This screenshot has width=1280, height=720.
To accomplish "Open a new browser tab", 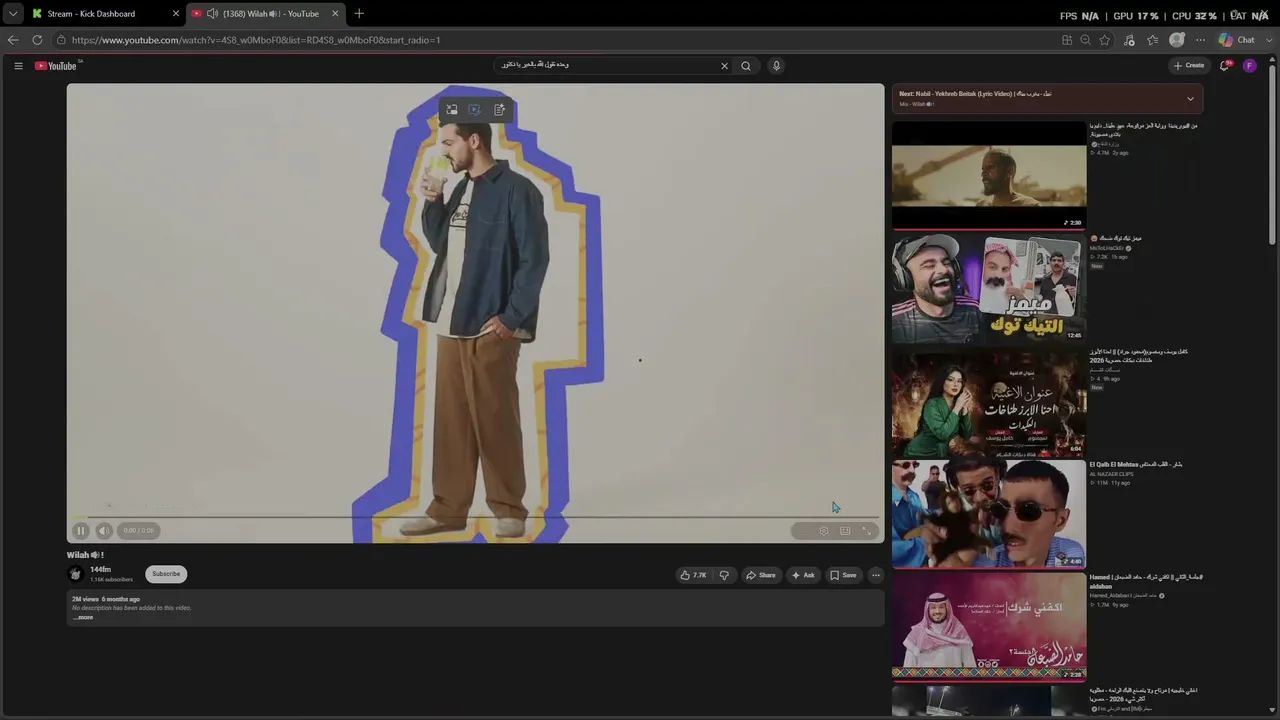I will 359,14.
